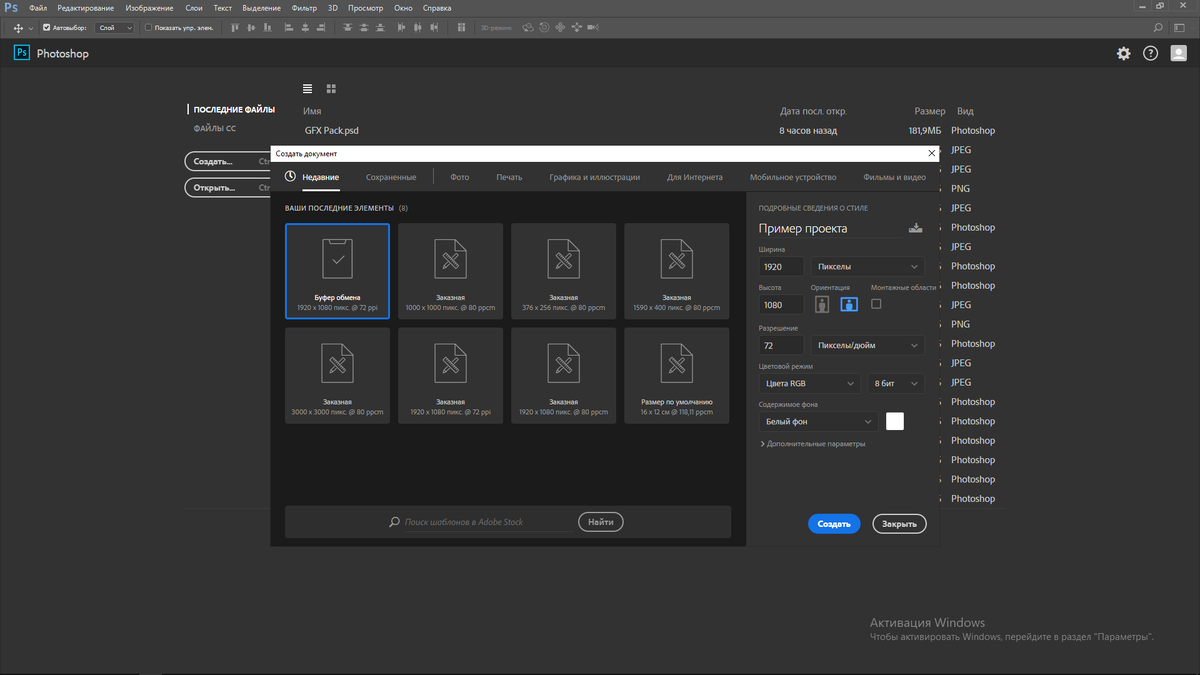Viewport: 1200px width, 675px height.
Task: Choose landscape orientation icon
Action: click(848, 304)
